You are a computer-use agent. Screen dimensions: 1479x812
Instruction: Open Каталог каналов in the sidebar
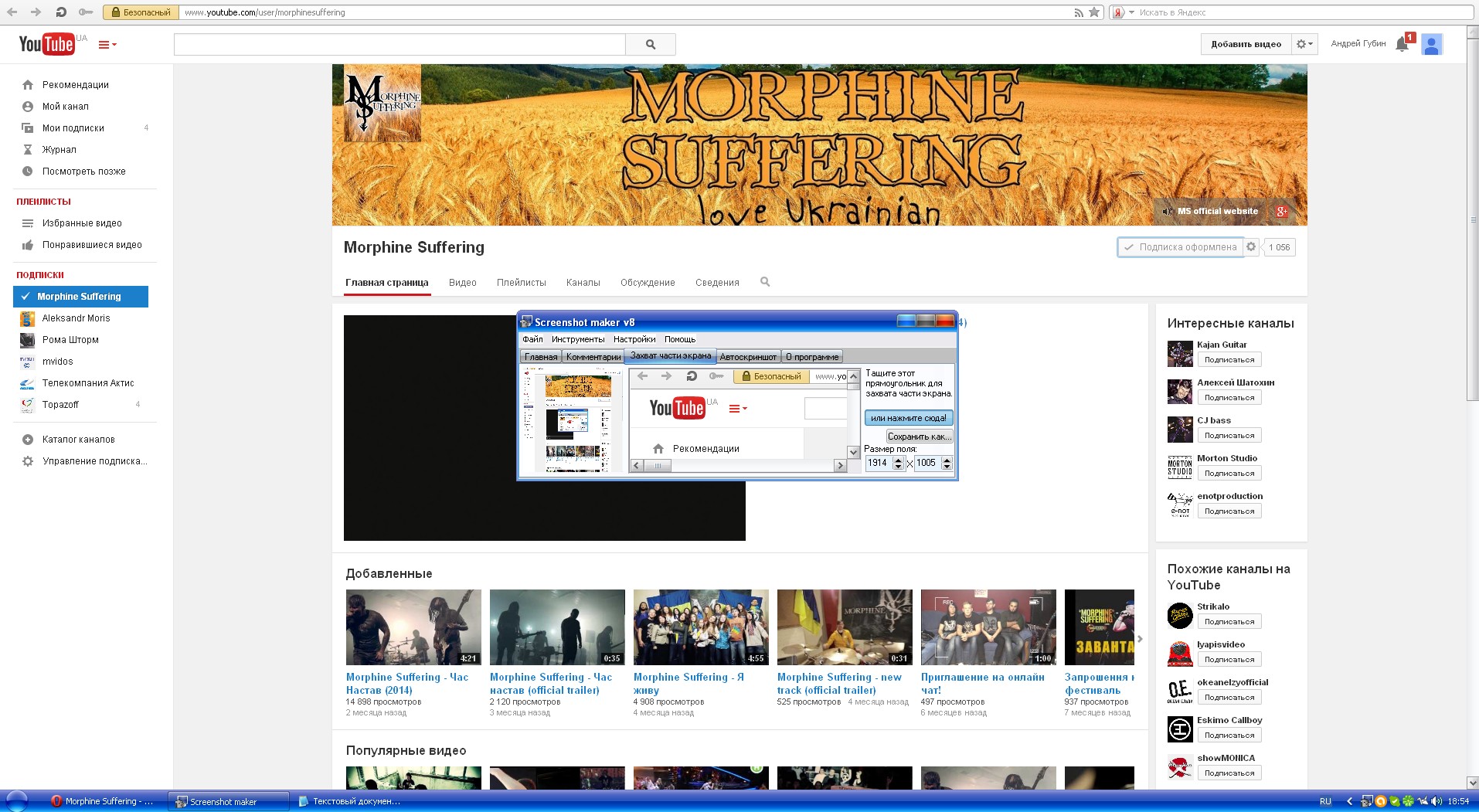79,440
